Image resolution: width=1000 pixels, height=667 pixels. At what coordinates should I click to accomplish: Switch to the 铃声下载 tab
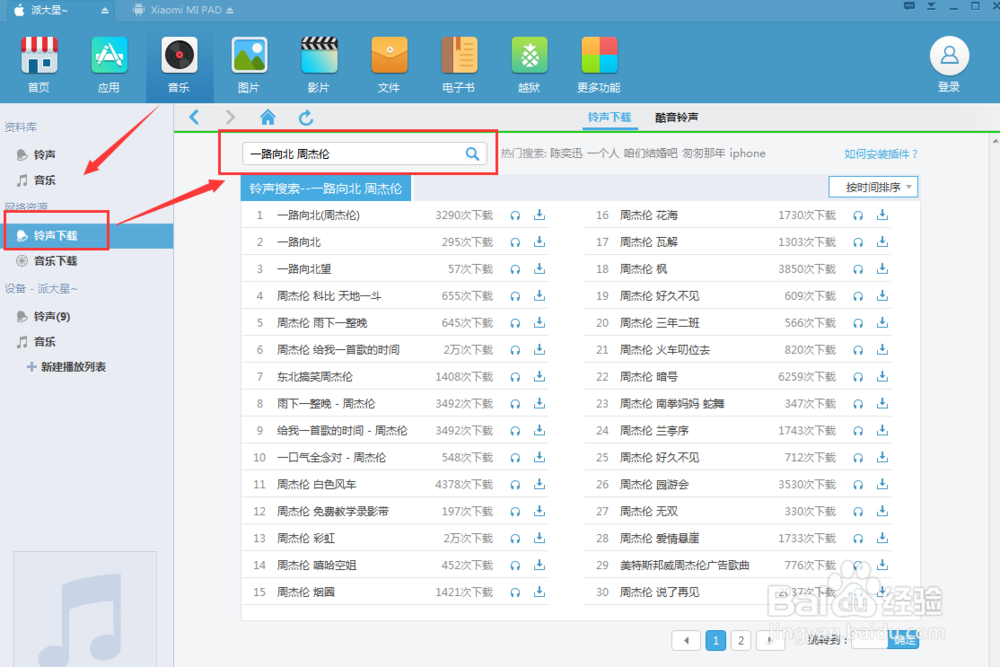tap(609, 117)
